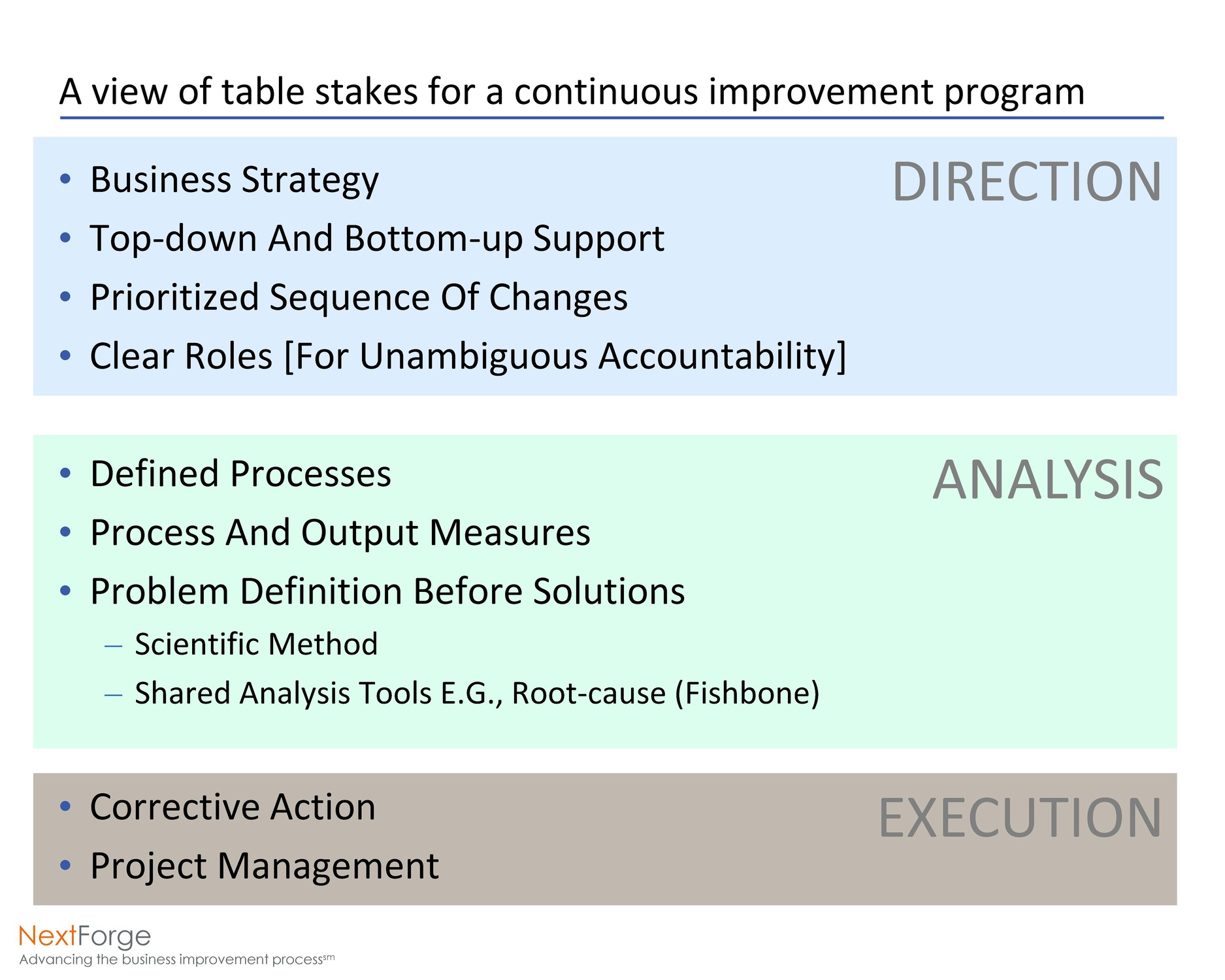Screen dimensions: 1225x980
Task: Select the Project Management bullet
Action: (x=264, y=867)
